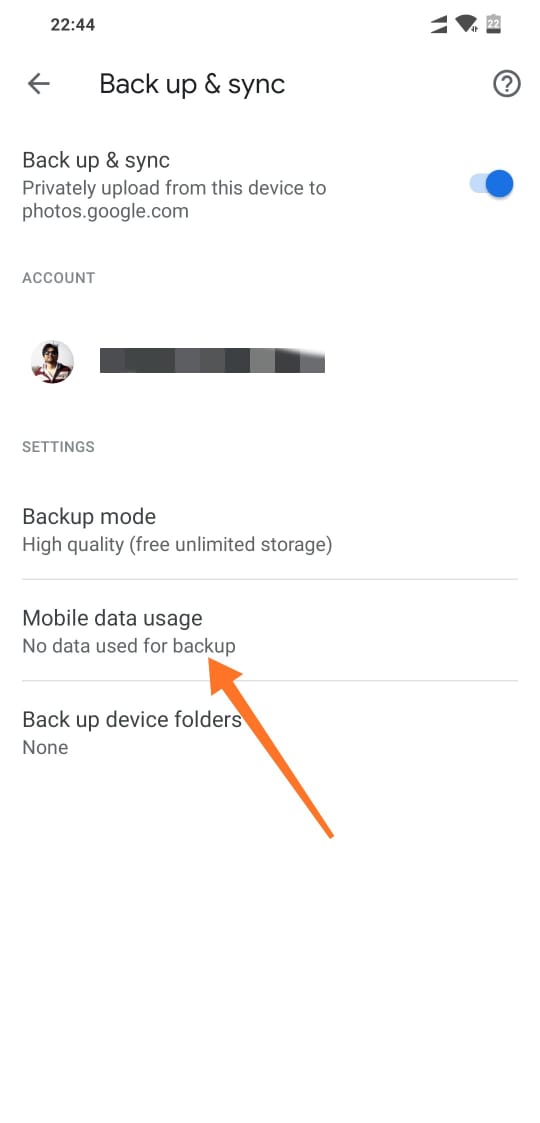Tap High quality (free unlimited storage) subtitle
540x1123 pixels.
tap(177, 545)
